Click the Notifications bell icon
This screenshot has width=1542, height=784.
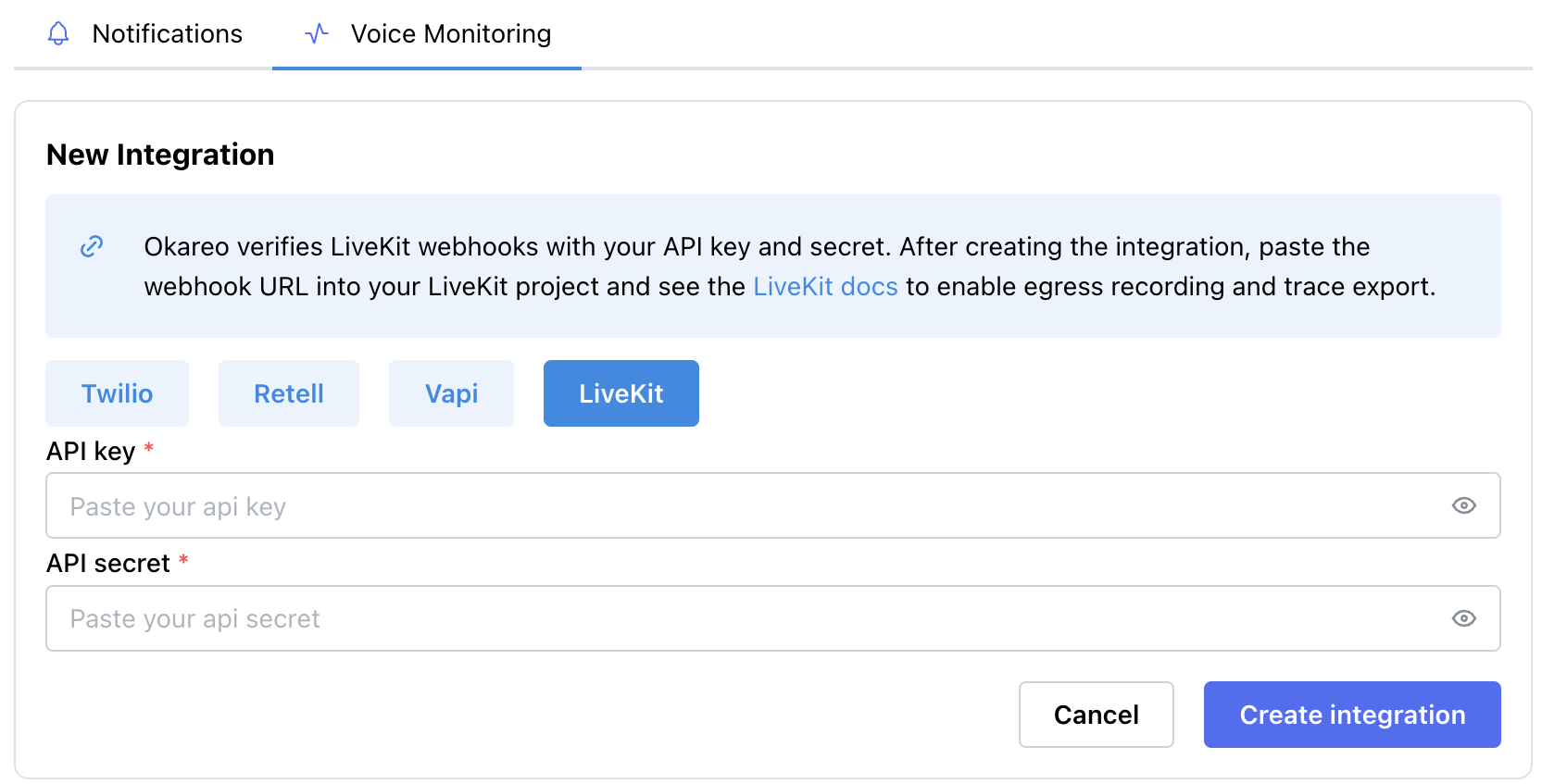tap(58, 34)
